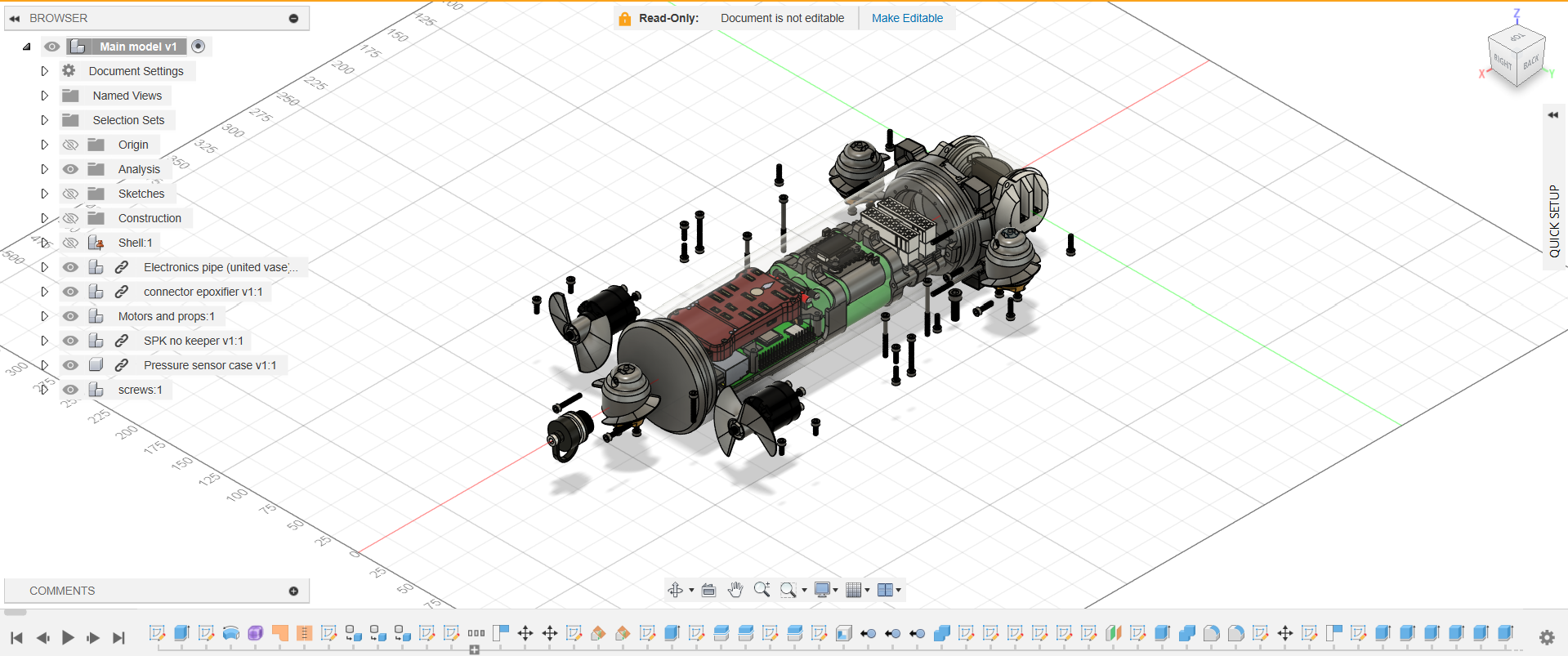This screenshot has width=1568, height=656.
Task: Click Document Settings gear icon
Action: (x=69, y=71)
